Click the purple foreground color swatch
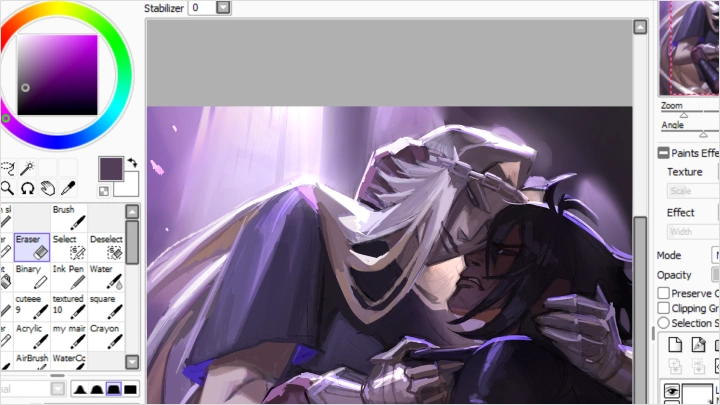Screen dimensions: 720x405 pos(110,169)
